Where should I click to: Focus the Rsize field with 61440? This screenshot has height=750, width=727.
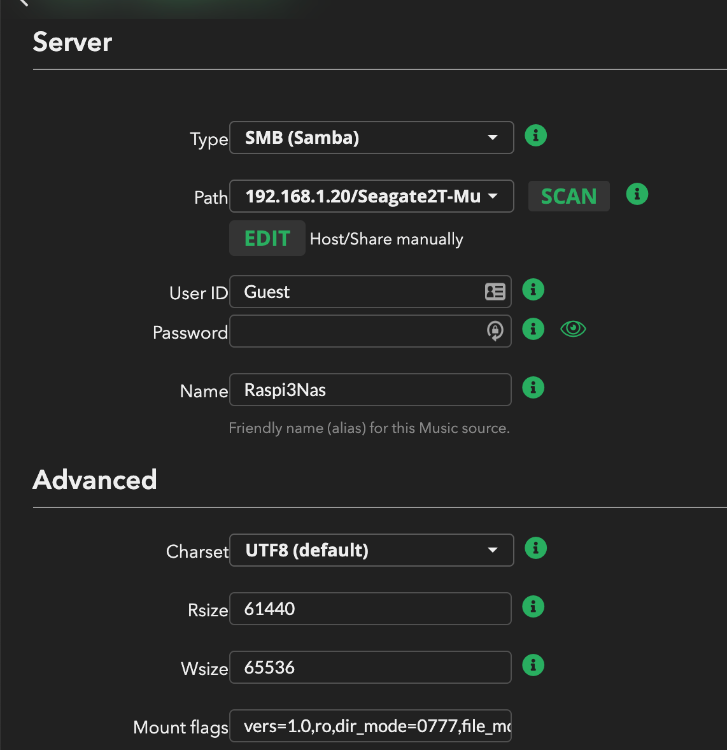tap(370, 608)
